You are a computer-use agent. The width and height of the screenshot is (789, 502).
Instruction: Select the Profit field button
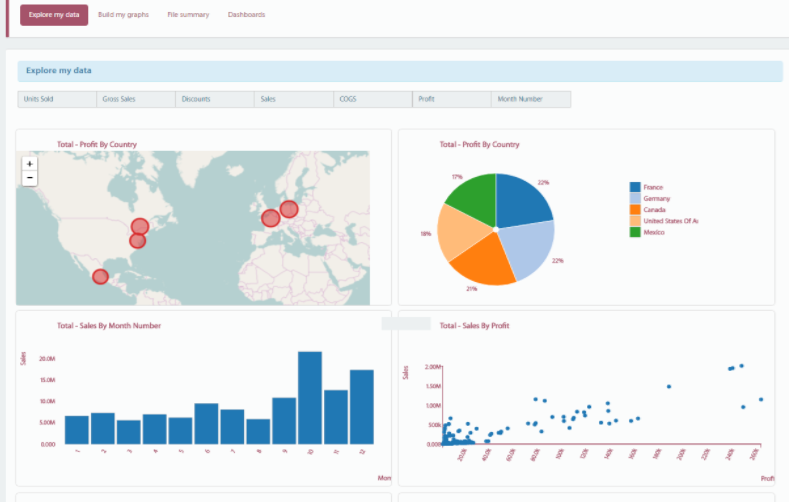click(452, 99)
